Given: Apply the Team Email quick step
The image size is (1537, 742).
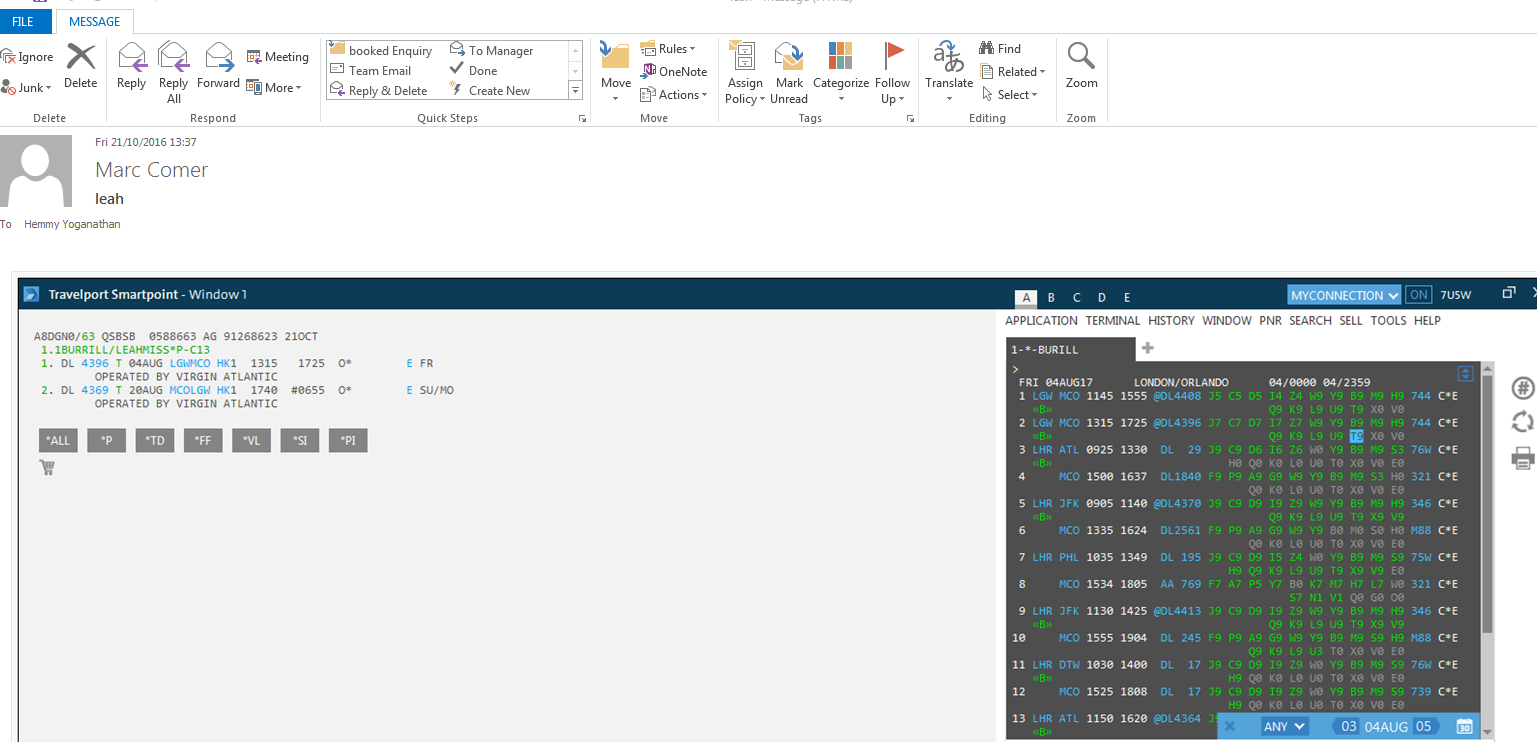Looking at the screenshot, I should coord(370,71).
